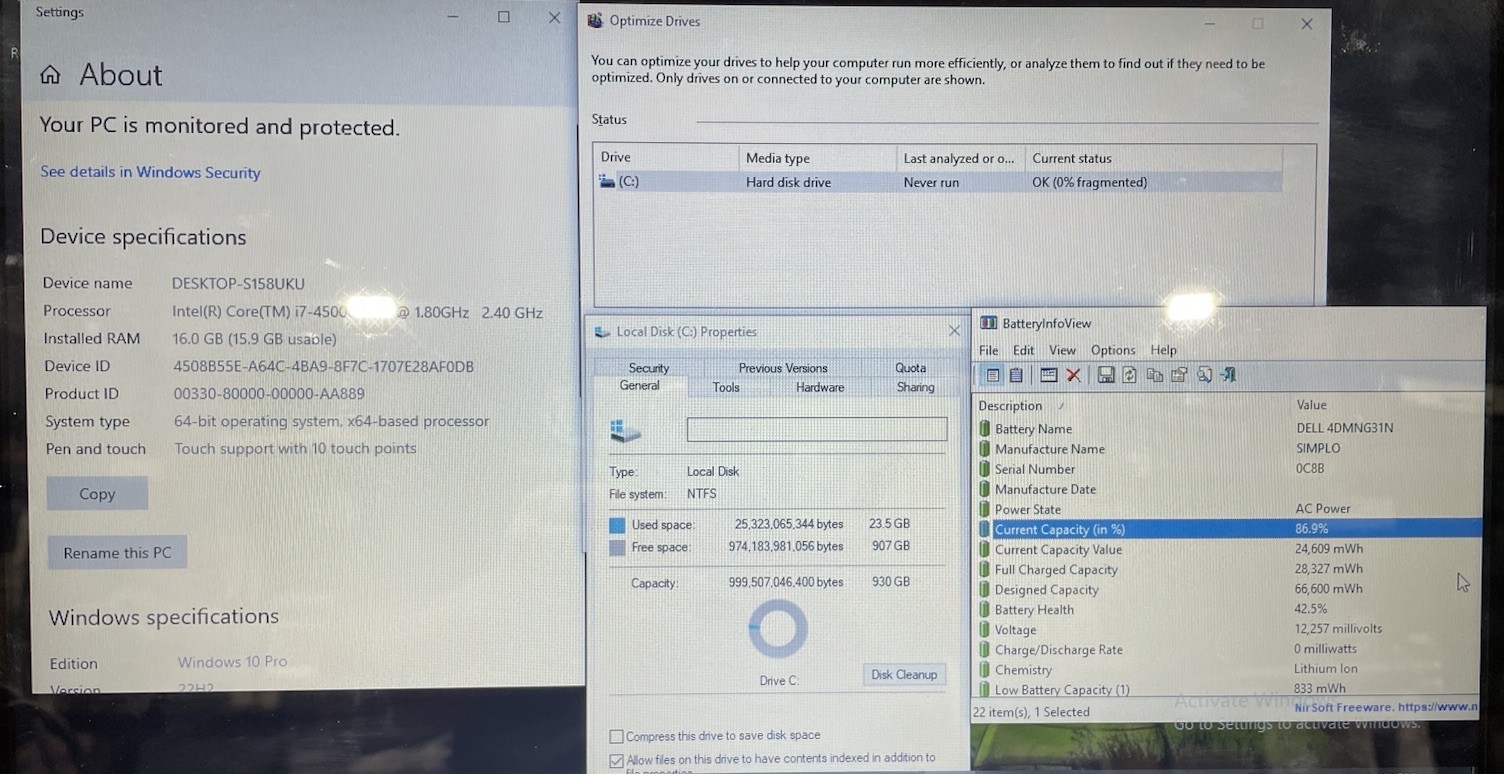Click the drive label text field in Disk Properties
Image resolution: width=1504 pixels, height=774 pixels.
(x=817, y=430)
